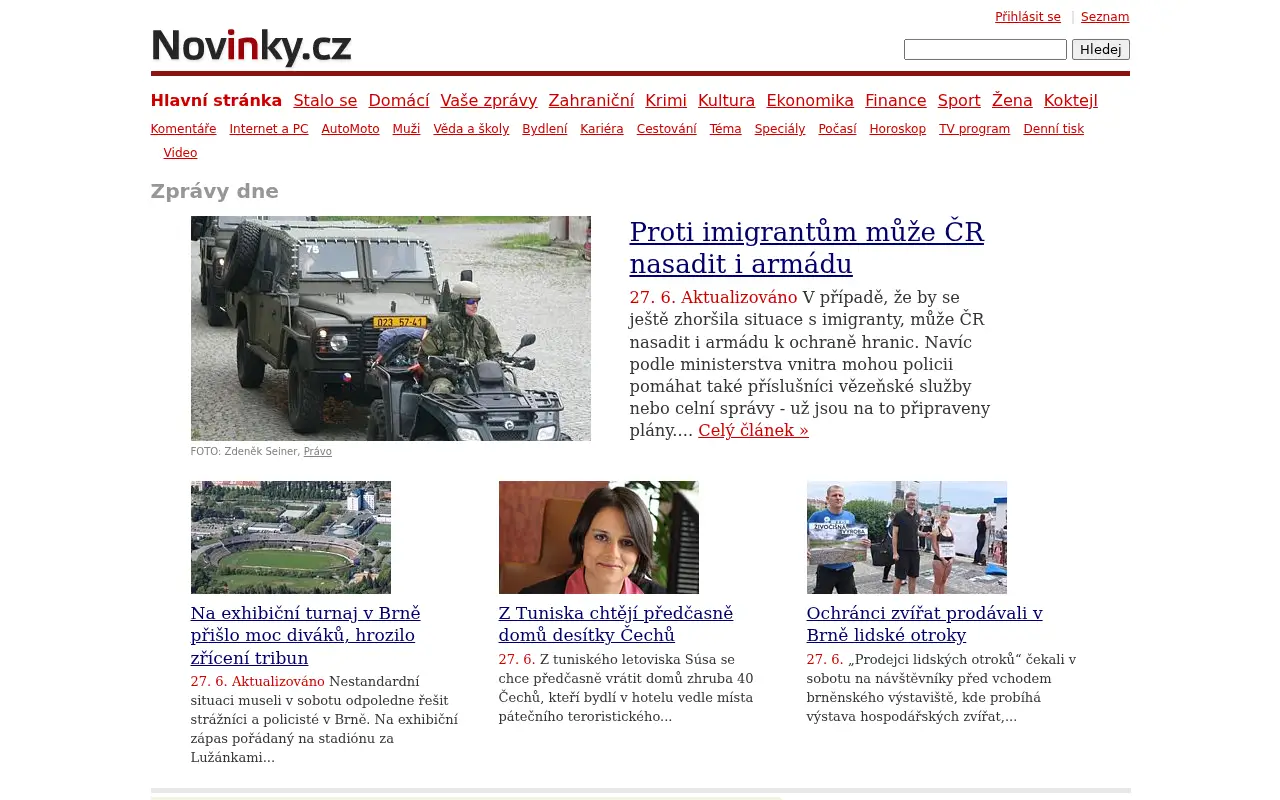Viewport: 1280px width, 800px height.
Task: Open the Cestování subsection
Action: click(667, 129)
